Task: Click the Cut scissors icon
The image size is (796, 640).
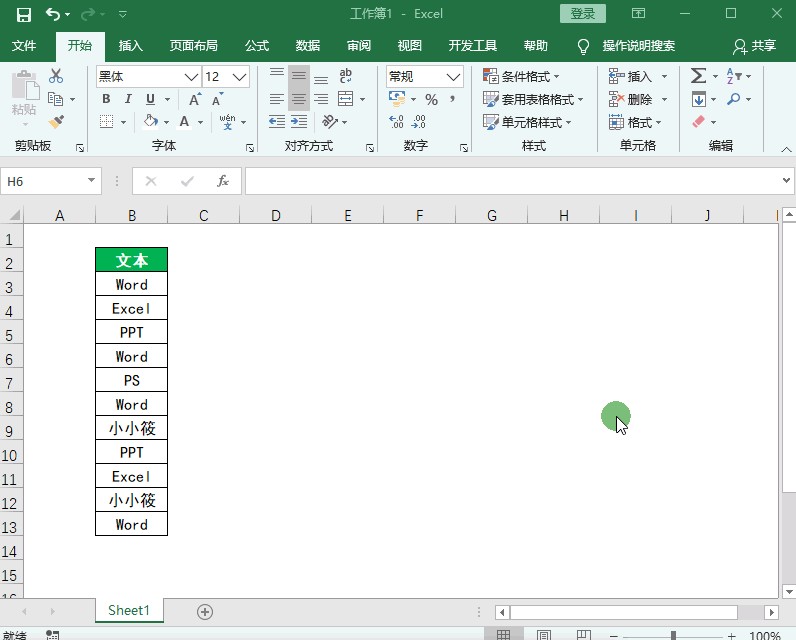Action: tap(56, 77)
